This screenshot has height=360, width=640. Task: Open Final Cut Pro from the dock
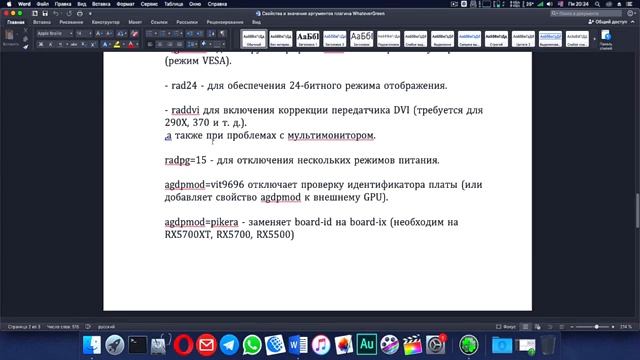(x=412, y=345)
